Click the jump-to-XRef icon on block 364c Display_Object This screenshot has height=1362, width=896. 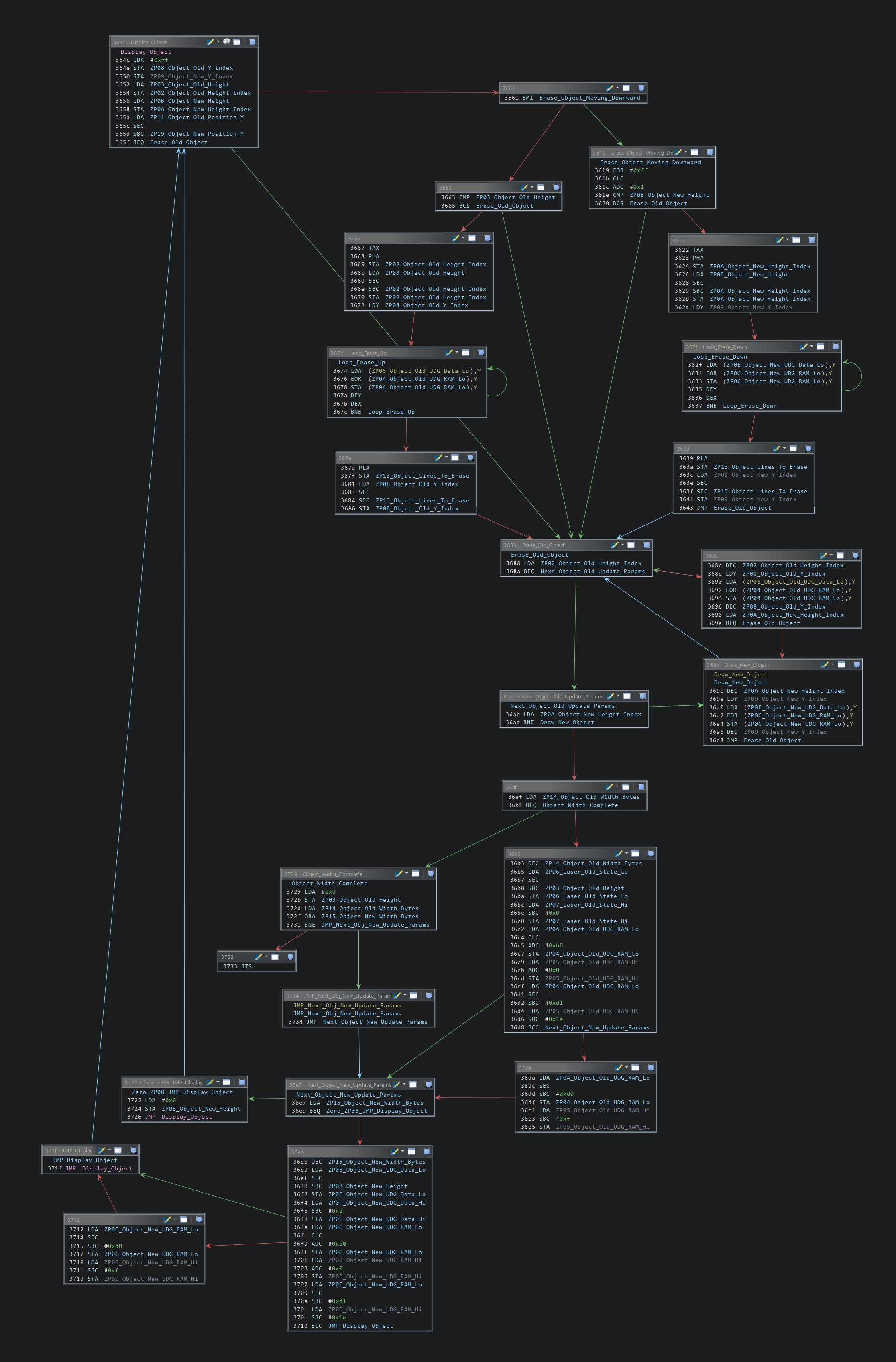point(227,42)
